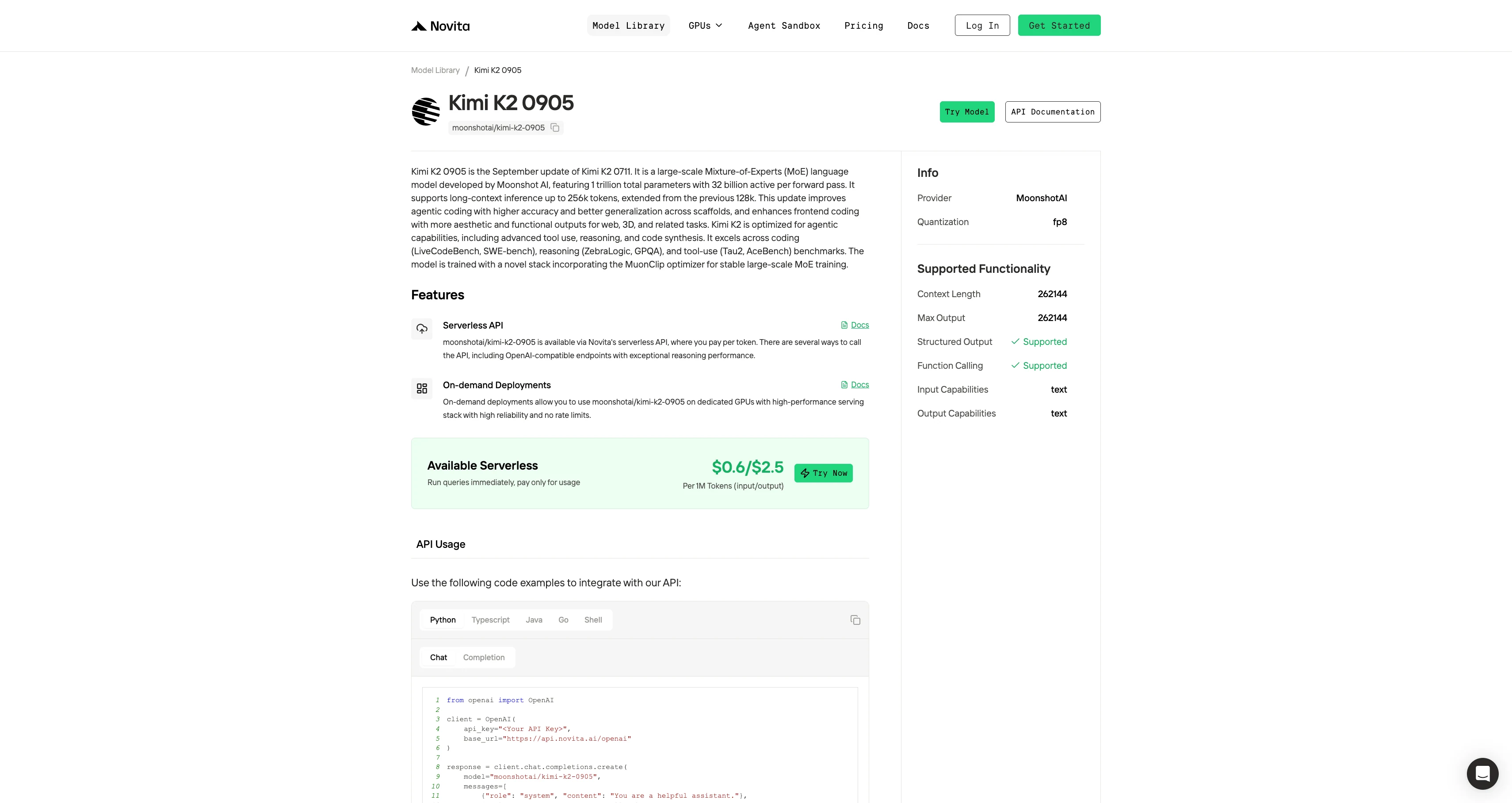
Task: Switch to the Shell code tab
Action: (593, 620)
